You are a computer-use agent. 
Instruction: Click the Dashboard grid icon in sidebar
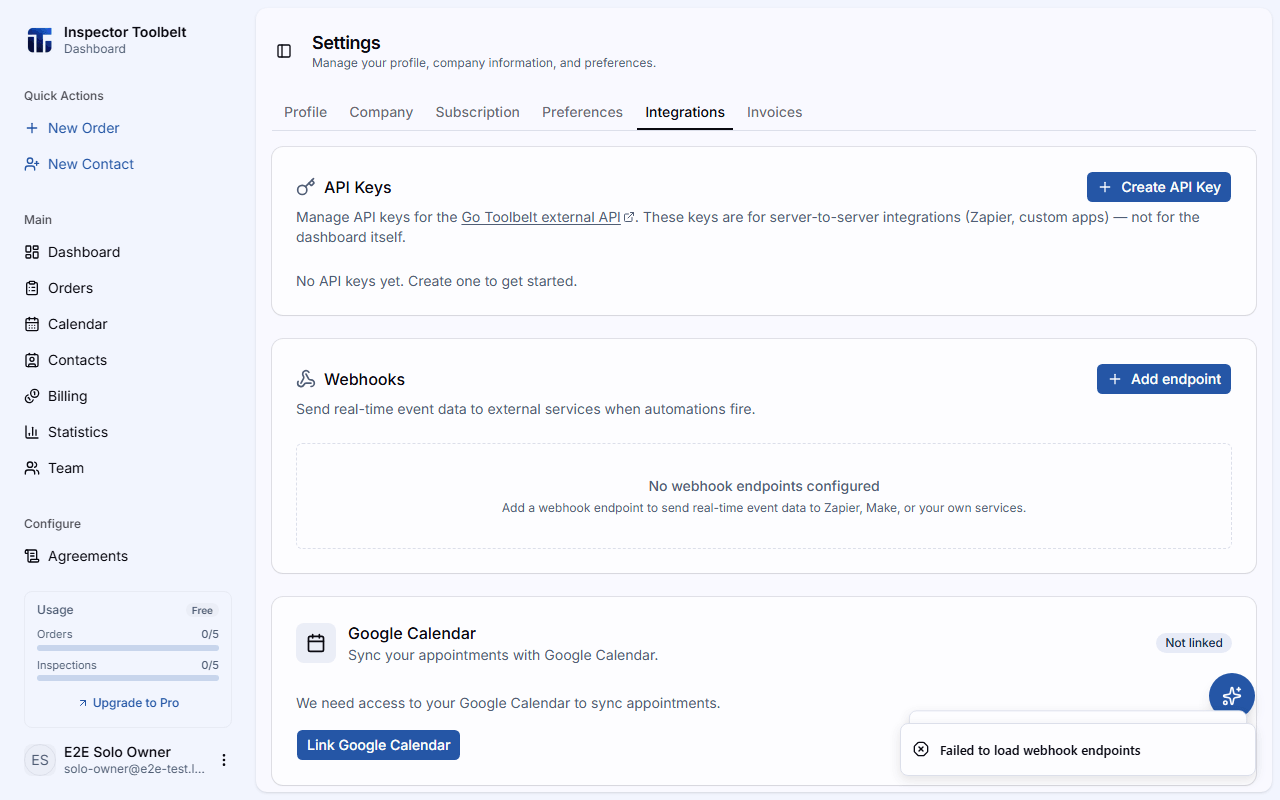(32, 252)
